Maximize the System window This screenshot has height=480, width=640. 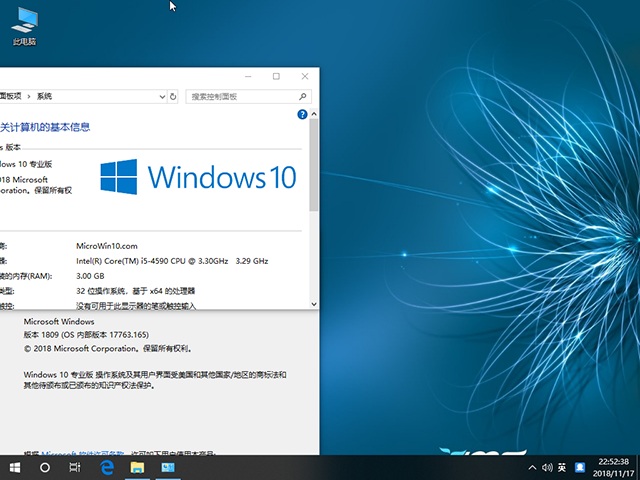coord(276,76)
